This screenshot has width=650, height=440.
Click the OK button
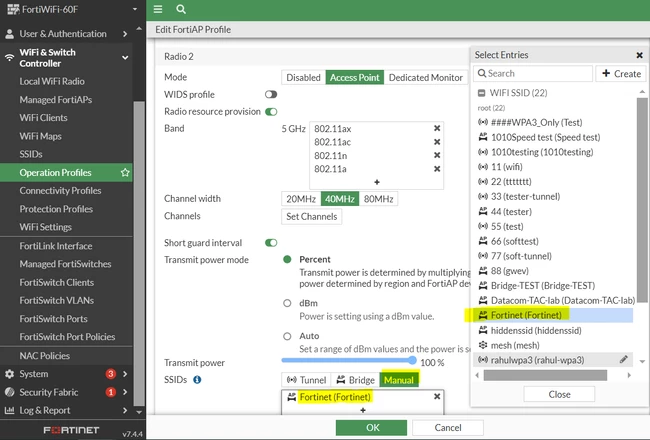click(371, 428)
